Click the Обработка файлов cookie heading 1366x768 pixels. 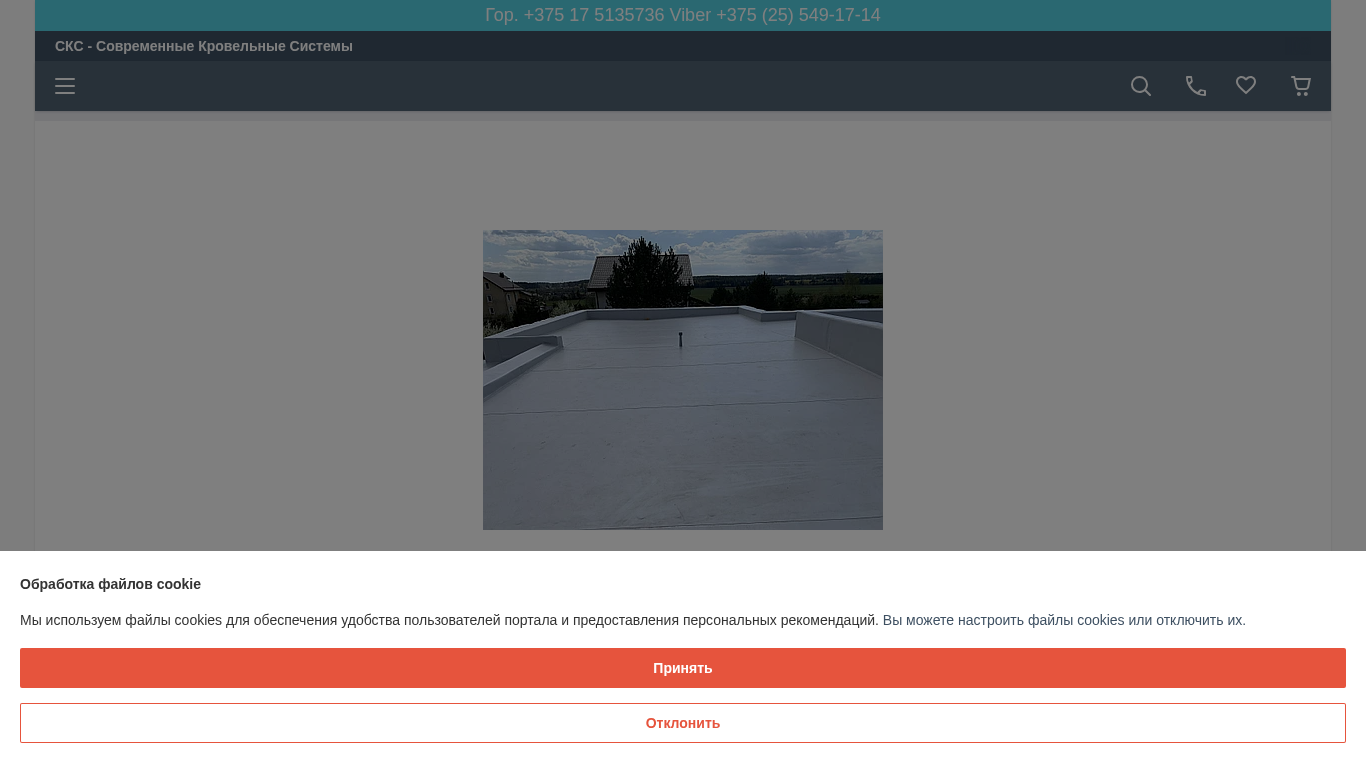[x=110, y=584]
